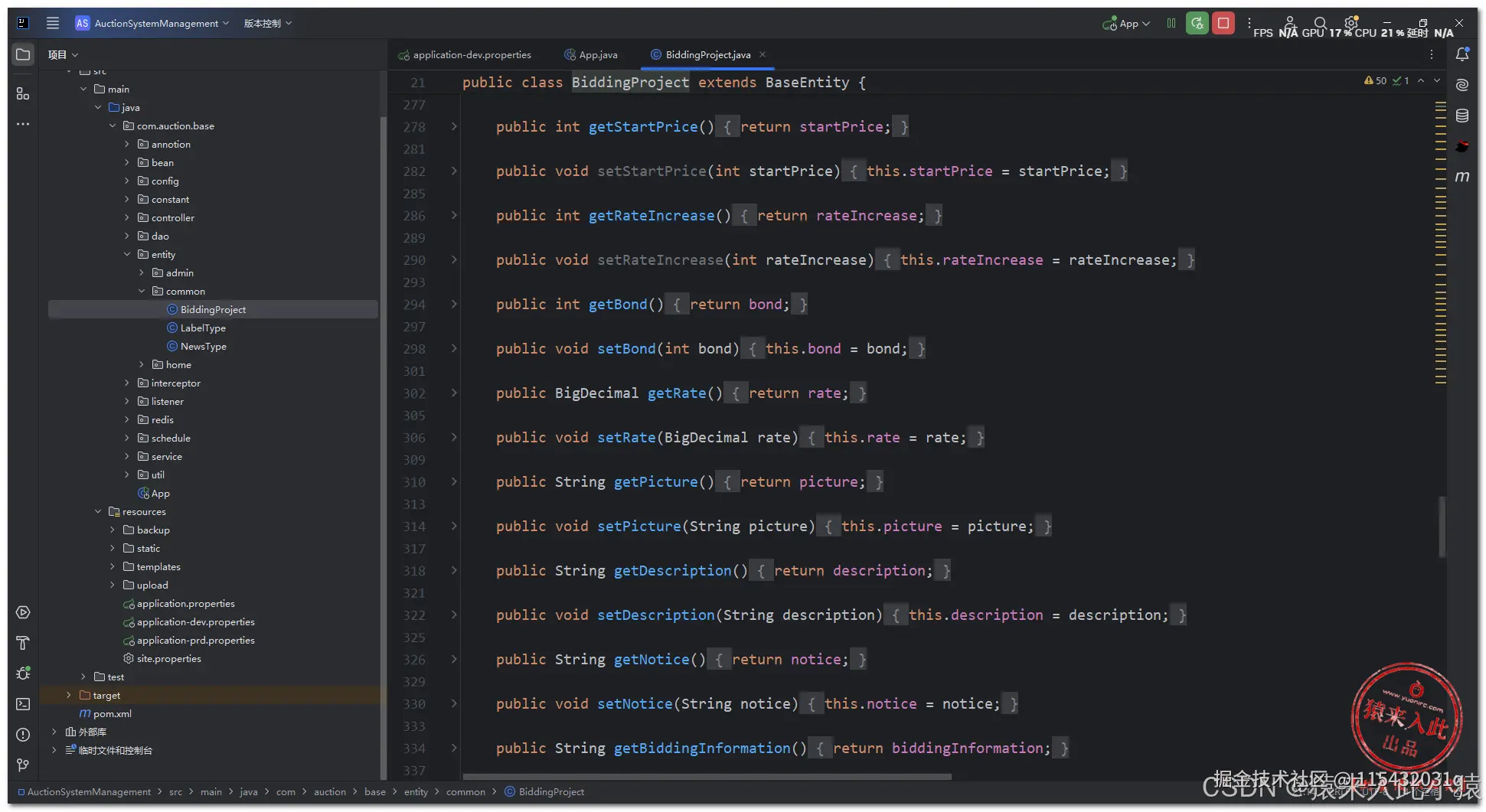Open AuctionSystemManagement project dropdown
Screen dimensions: 1486x812
click(152, 23)
